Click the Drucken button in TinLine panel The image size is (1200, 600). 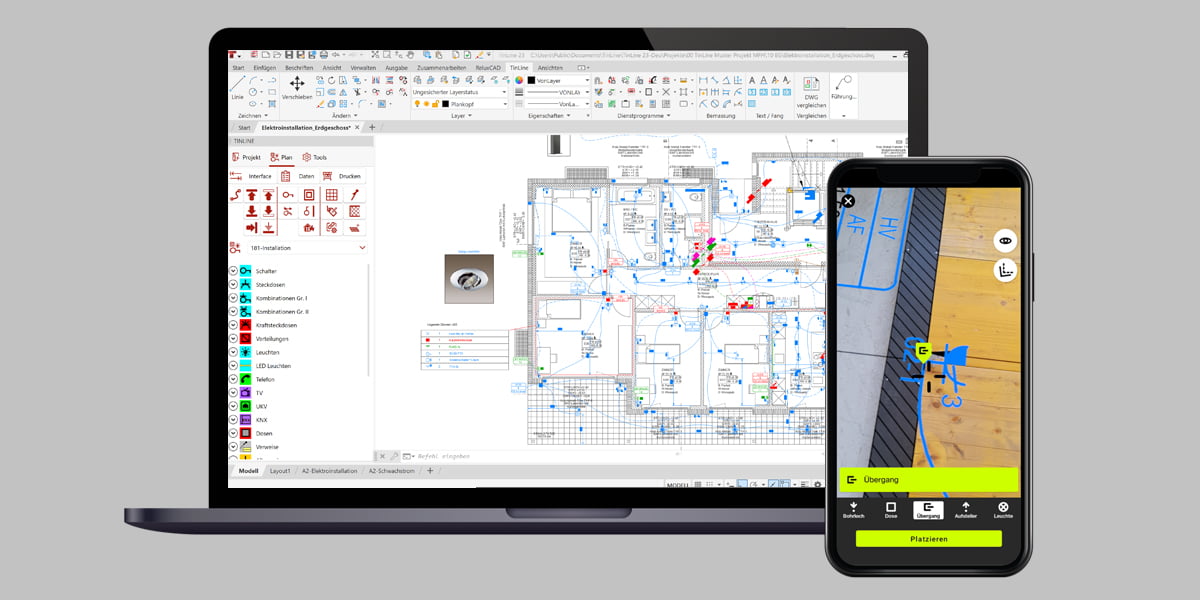tap(349, 176)
